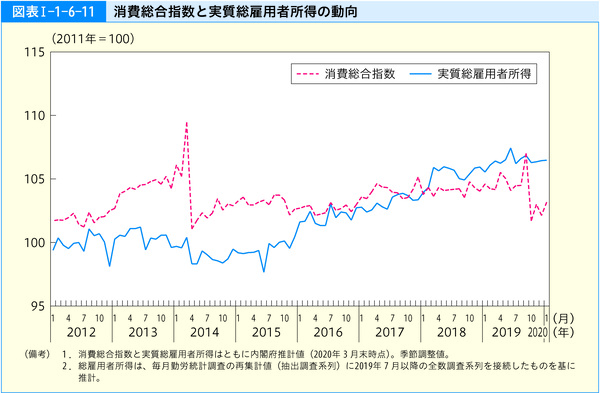Image resolution: width=600 pixels, height=393 pixels.
Task: Click the y-axis label 100
Action: (34, 243)
